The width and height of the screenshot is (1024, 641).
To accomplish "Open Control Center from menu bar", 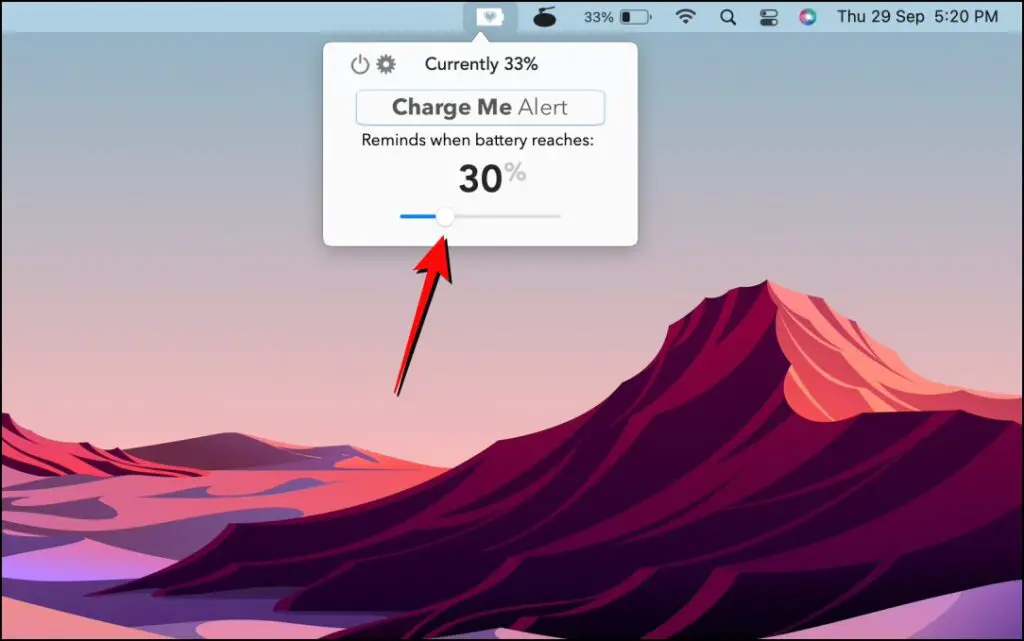I will point(769,17).
